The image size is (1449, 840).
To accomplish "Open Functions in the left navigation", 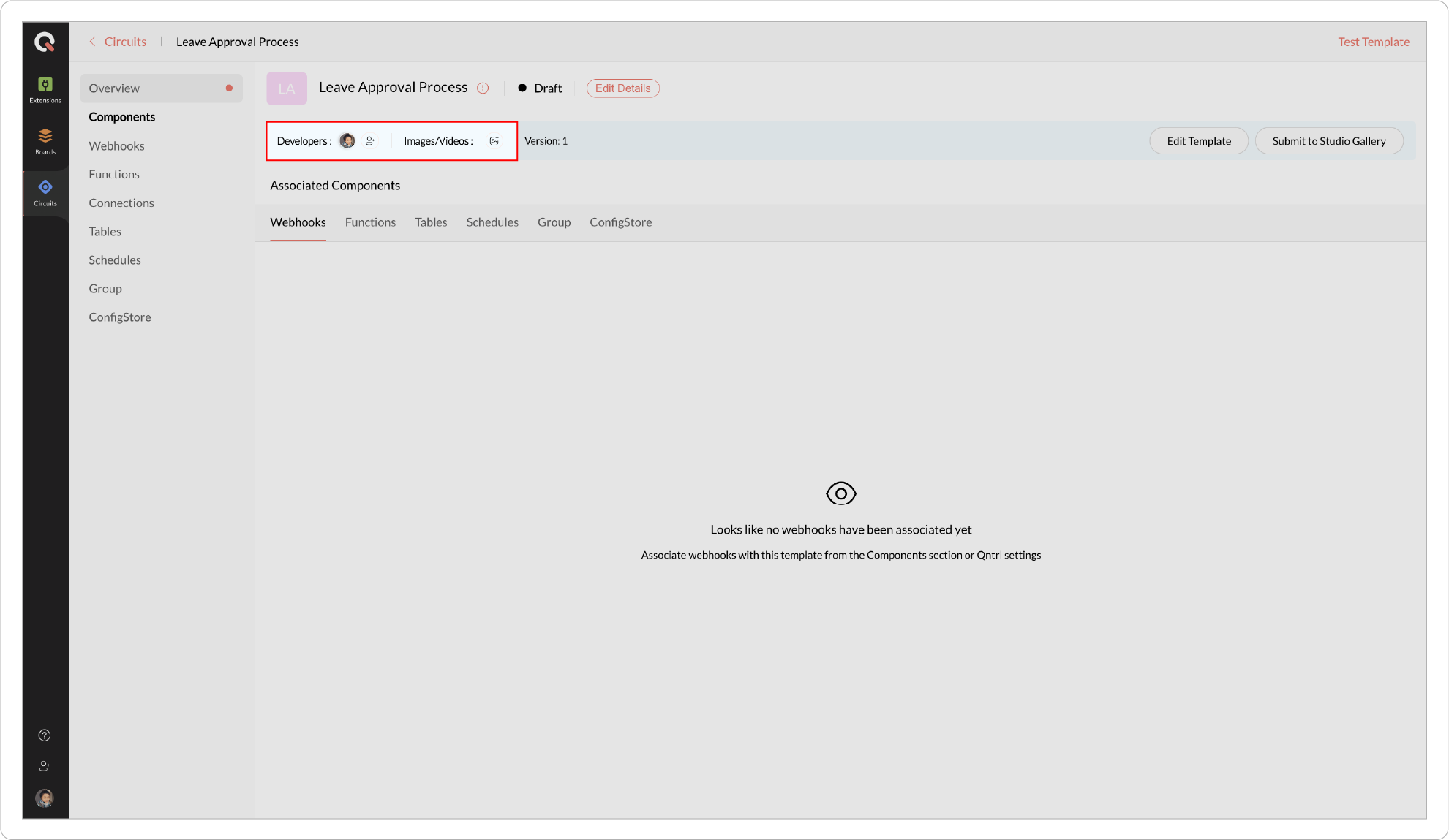I will pos(114,175).
